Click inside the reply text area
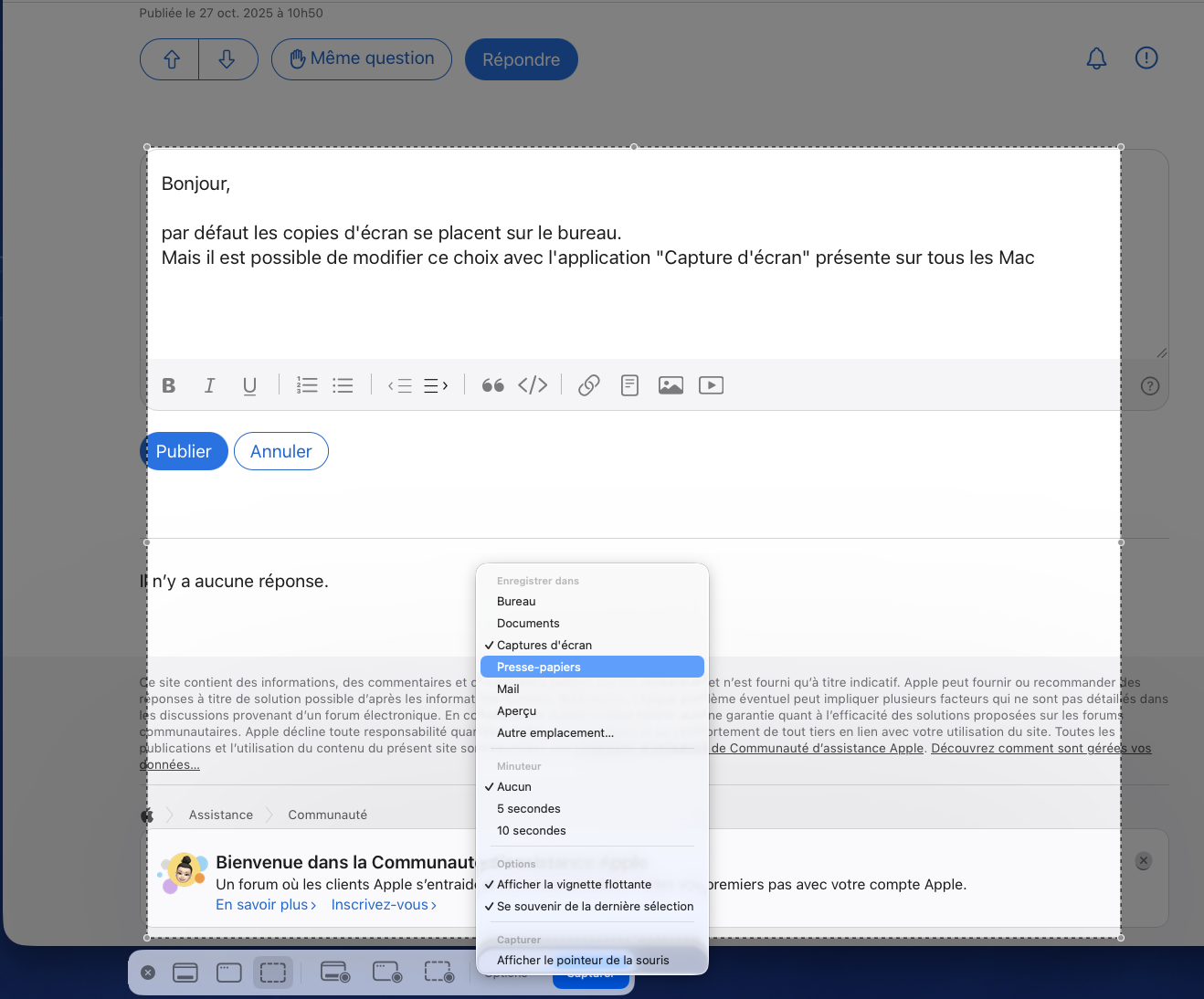Viewport: 1204px width, 999px height. click(x=630, y=301)
